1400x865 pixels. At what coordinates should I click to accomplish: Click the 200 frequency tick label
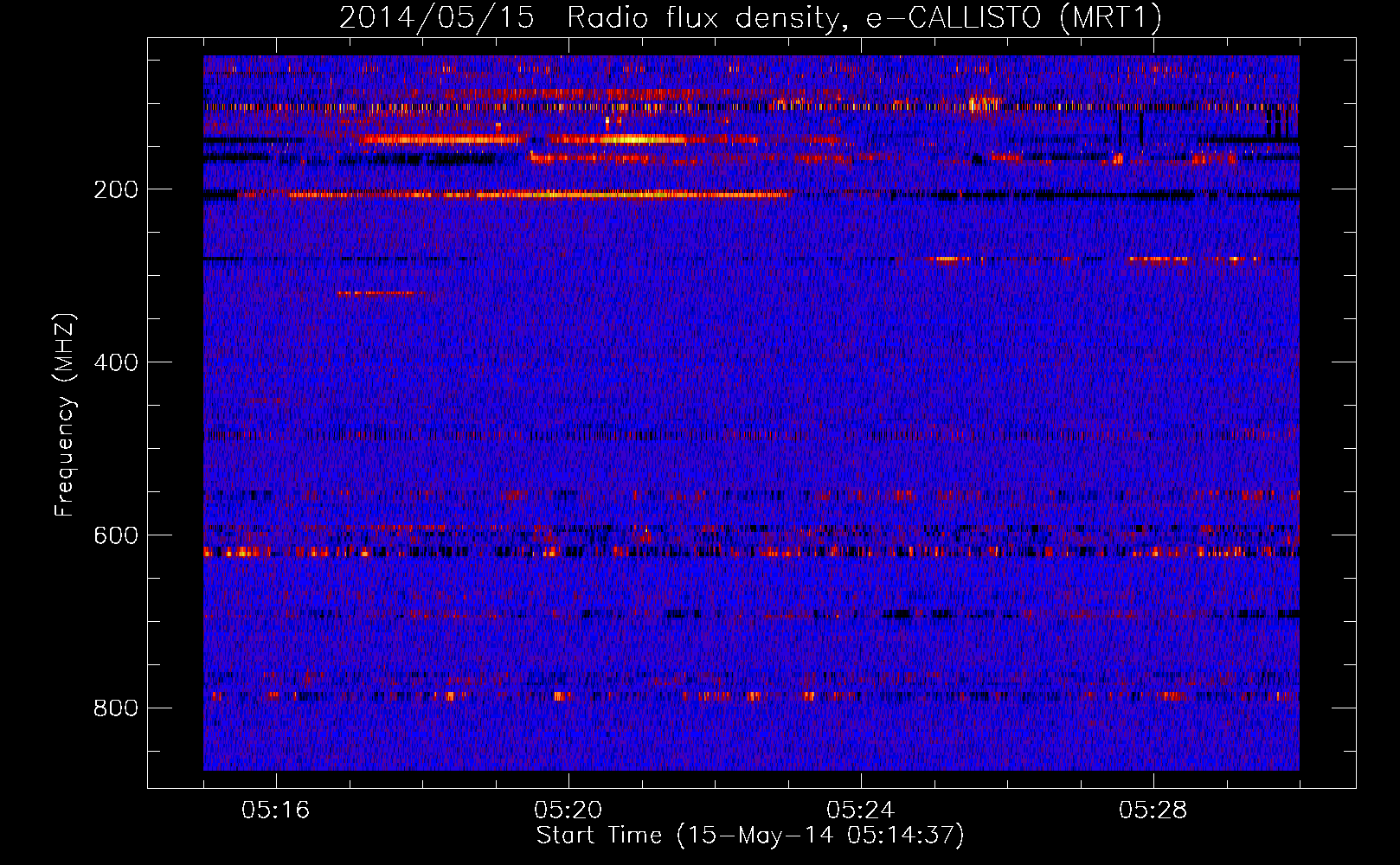(116, 189)
